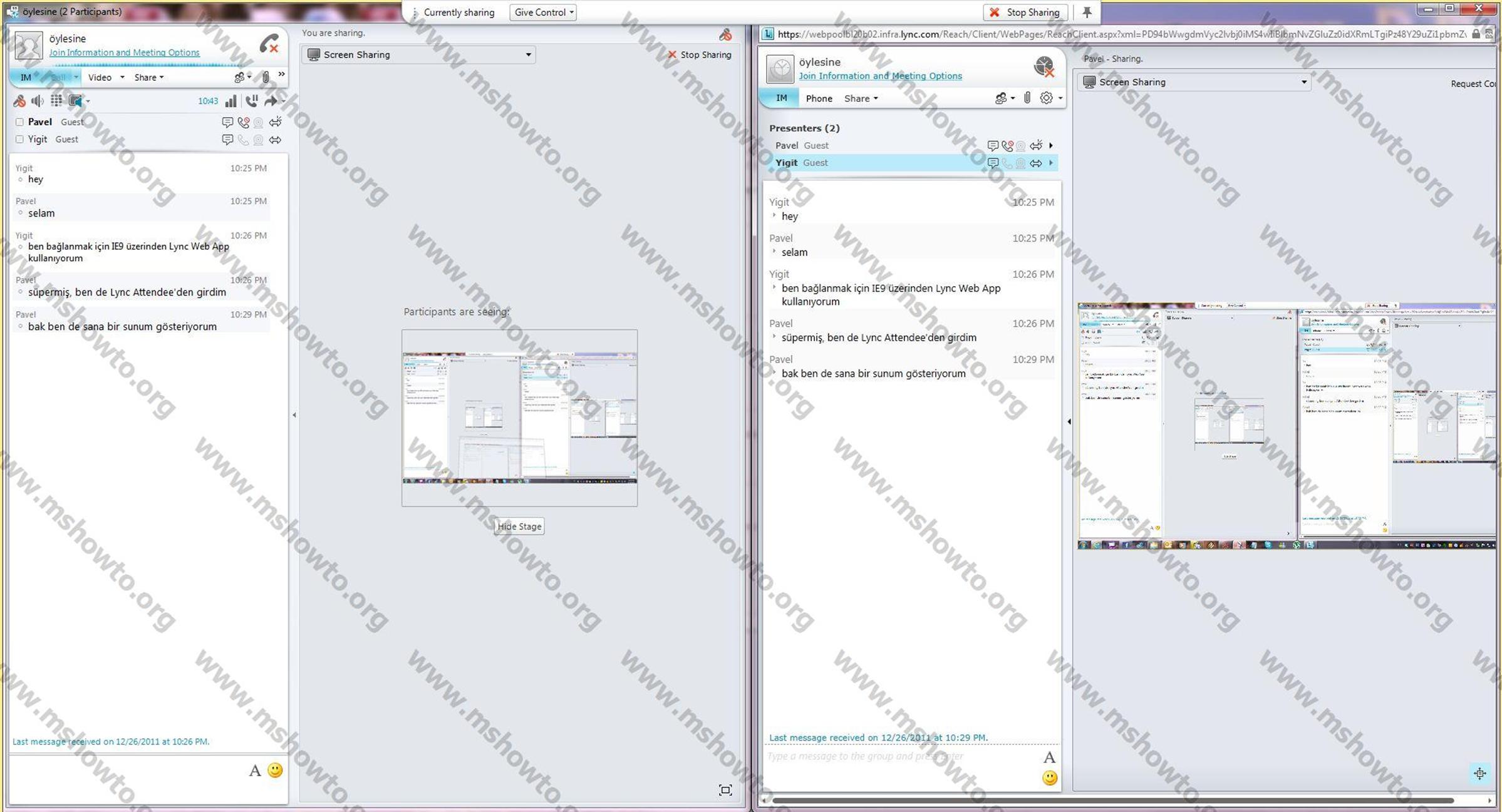Click the browser address bar URL

(1121, 34)
